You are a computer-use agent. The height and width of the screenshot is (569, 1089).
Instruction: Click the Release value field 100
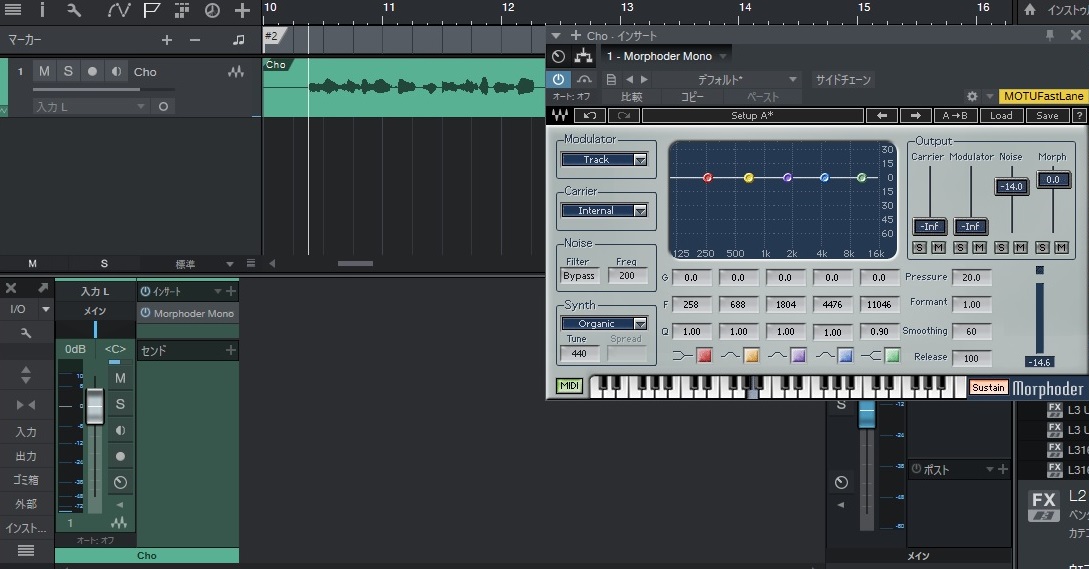[x=971, y=358]
